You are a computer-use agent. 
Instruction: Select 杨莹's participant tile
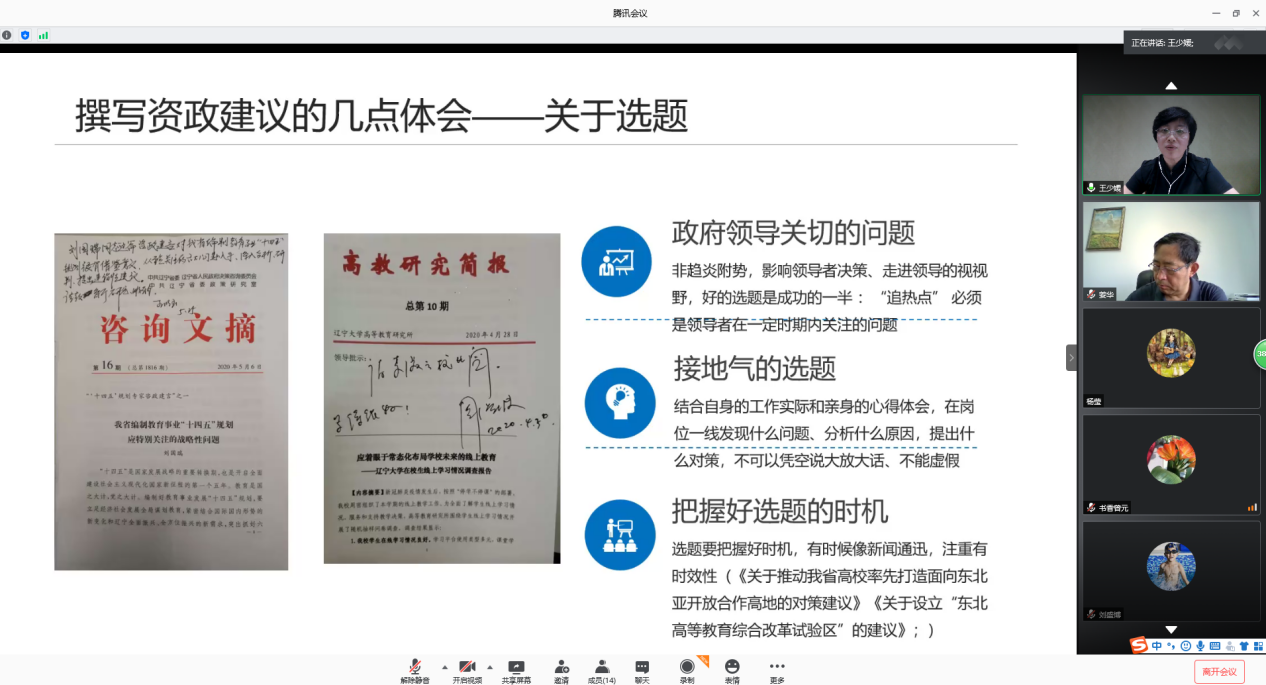tap(1171, 357)
